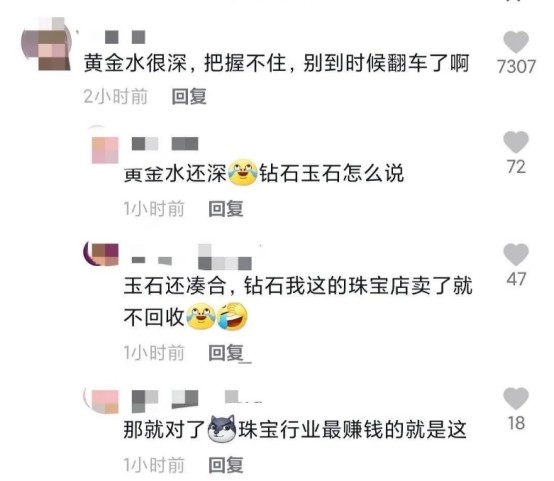Tap the crying-laughing emoji after 黄金水还深
The image size is (554, 481).
(x=242, y=172)
